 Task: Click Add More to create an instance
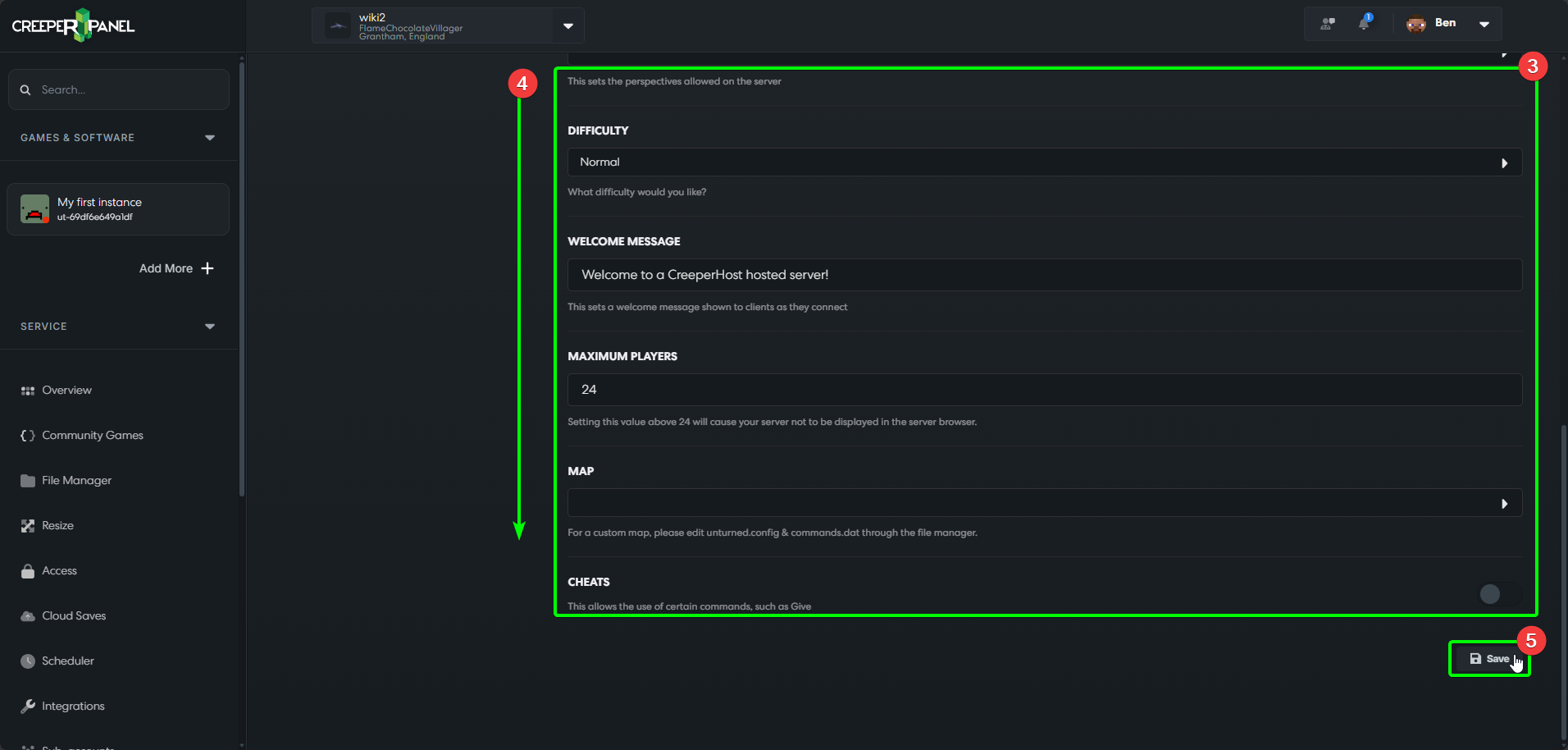pyautogui.click(x=175, y=268)
